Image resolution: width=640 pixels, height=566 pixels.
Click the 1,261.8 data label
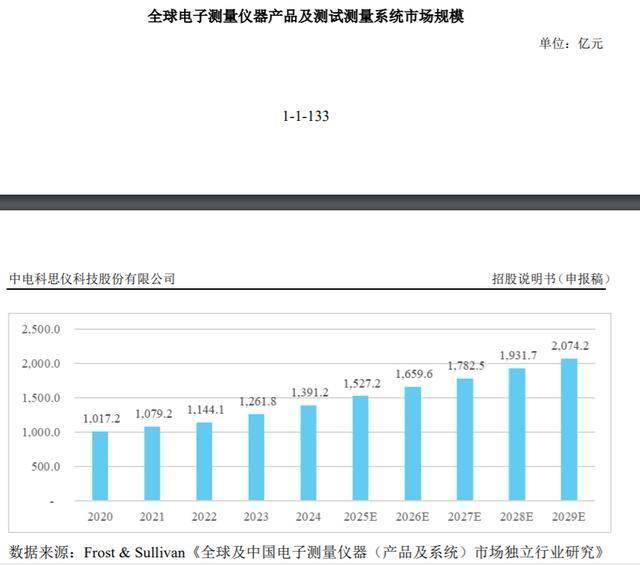coord(257,402)
